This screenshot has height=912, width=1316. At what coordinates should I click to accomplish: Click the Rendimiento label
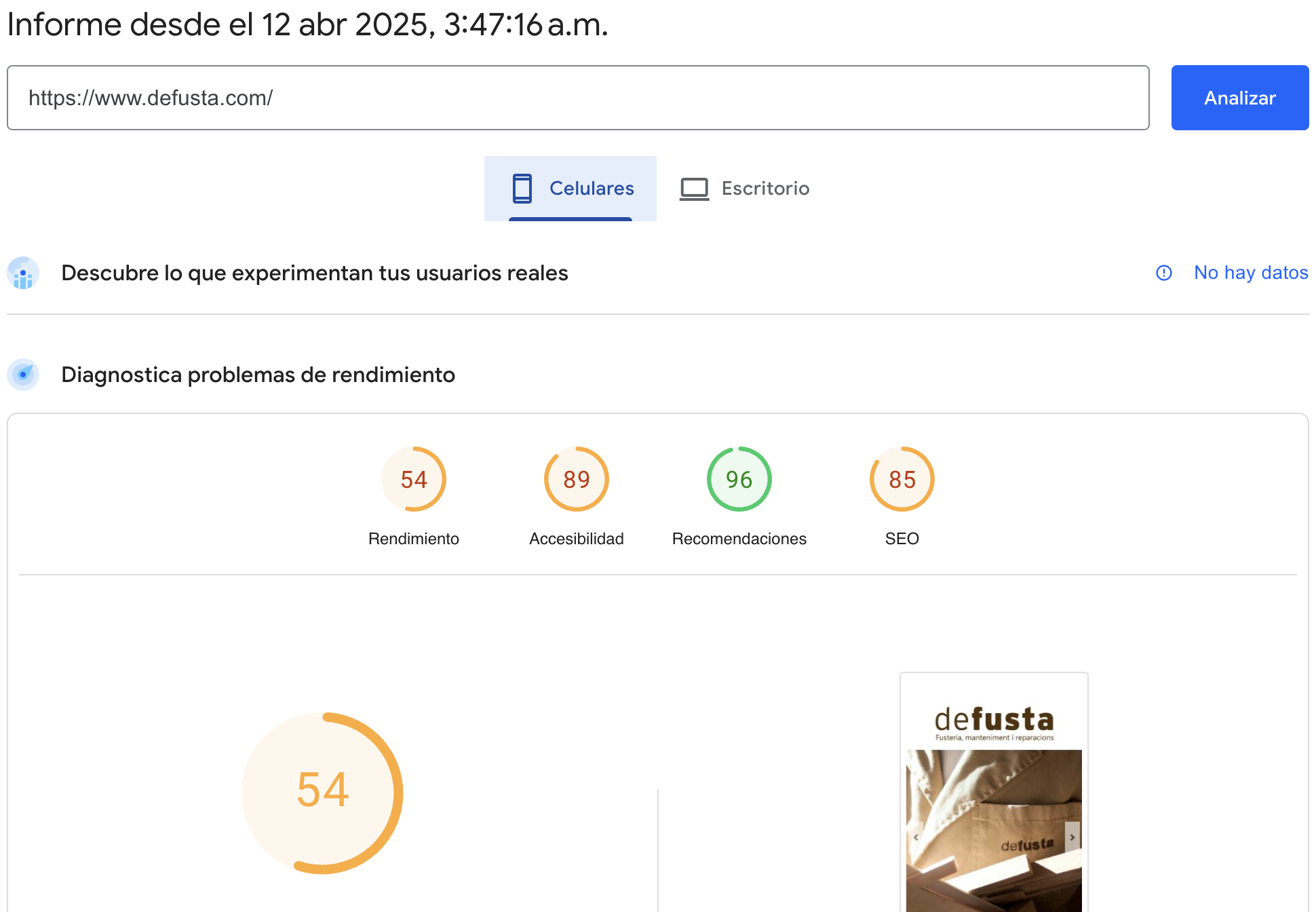414,539
